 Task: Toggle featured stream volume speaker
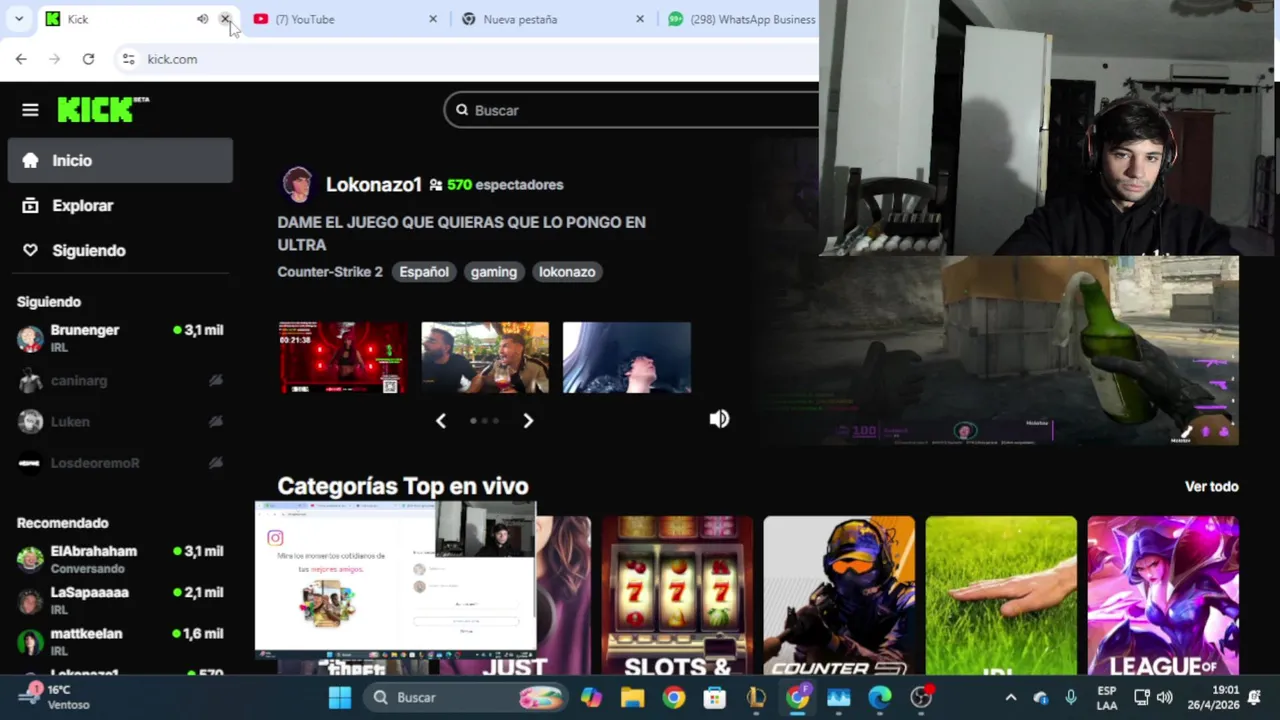(x=719, y=419)
